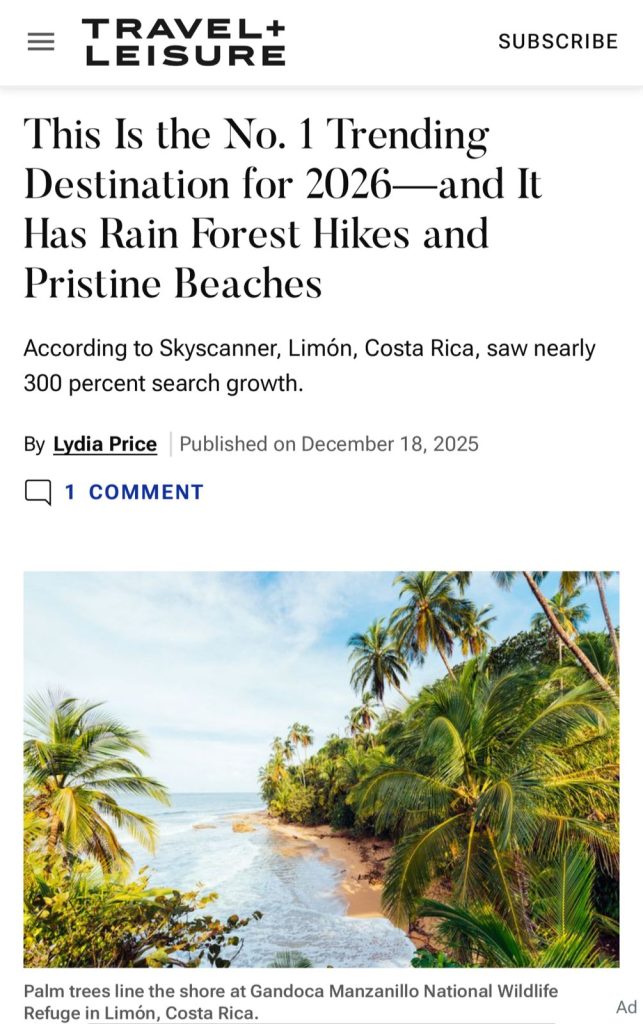This screenshot has width=643, height=1024.
Task: Open the 1 Comment link
Action: point(134,492)
